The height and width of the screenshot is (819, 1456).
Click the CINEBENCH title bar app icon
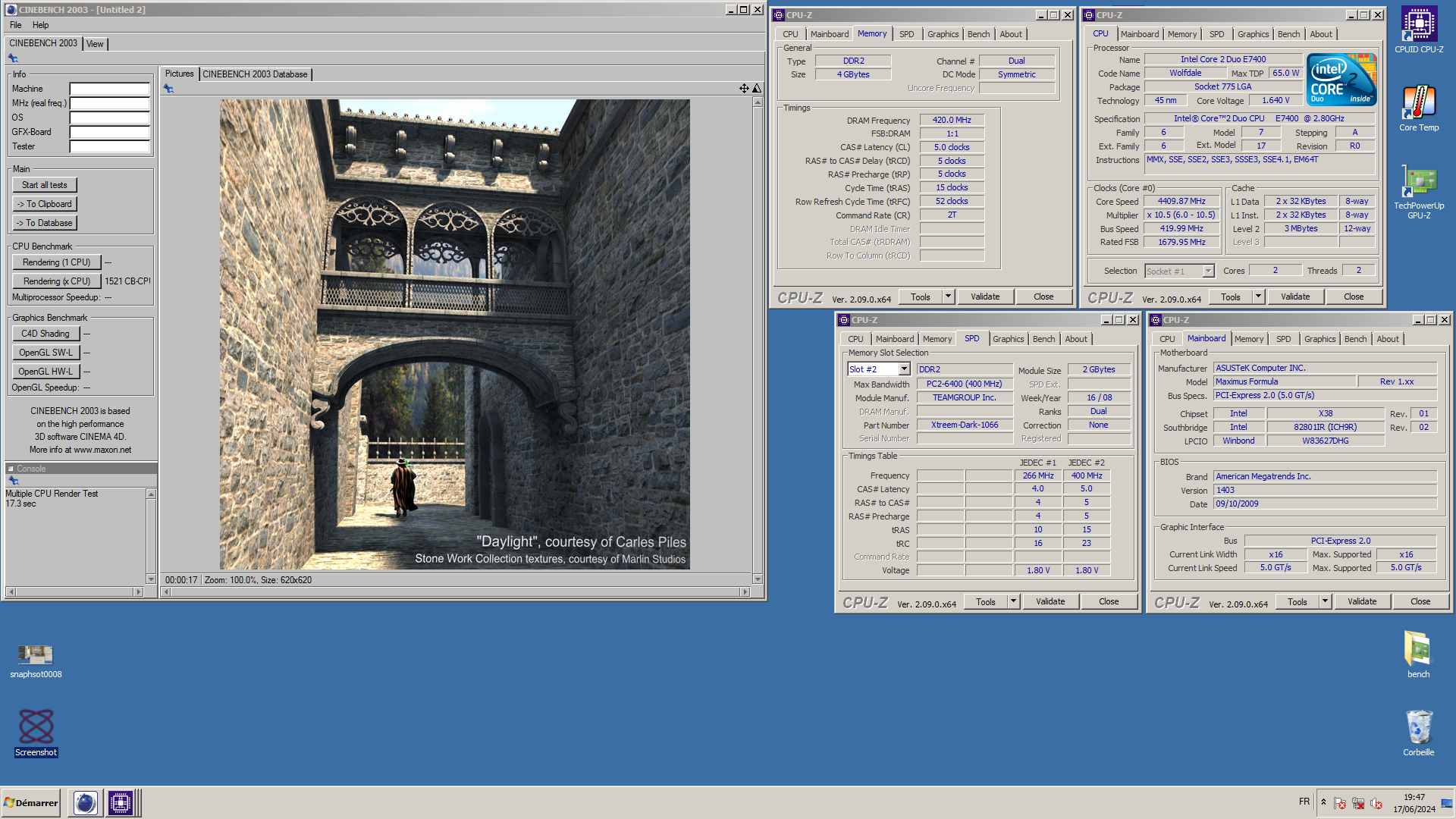pyautogui.click(x=11, y=10)
